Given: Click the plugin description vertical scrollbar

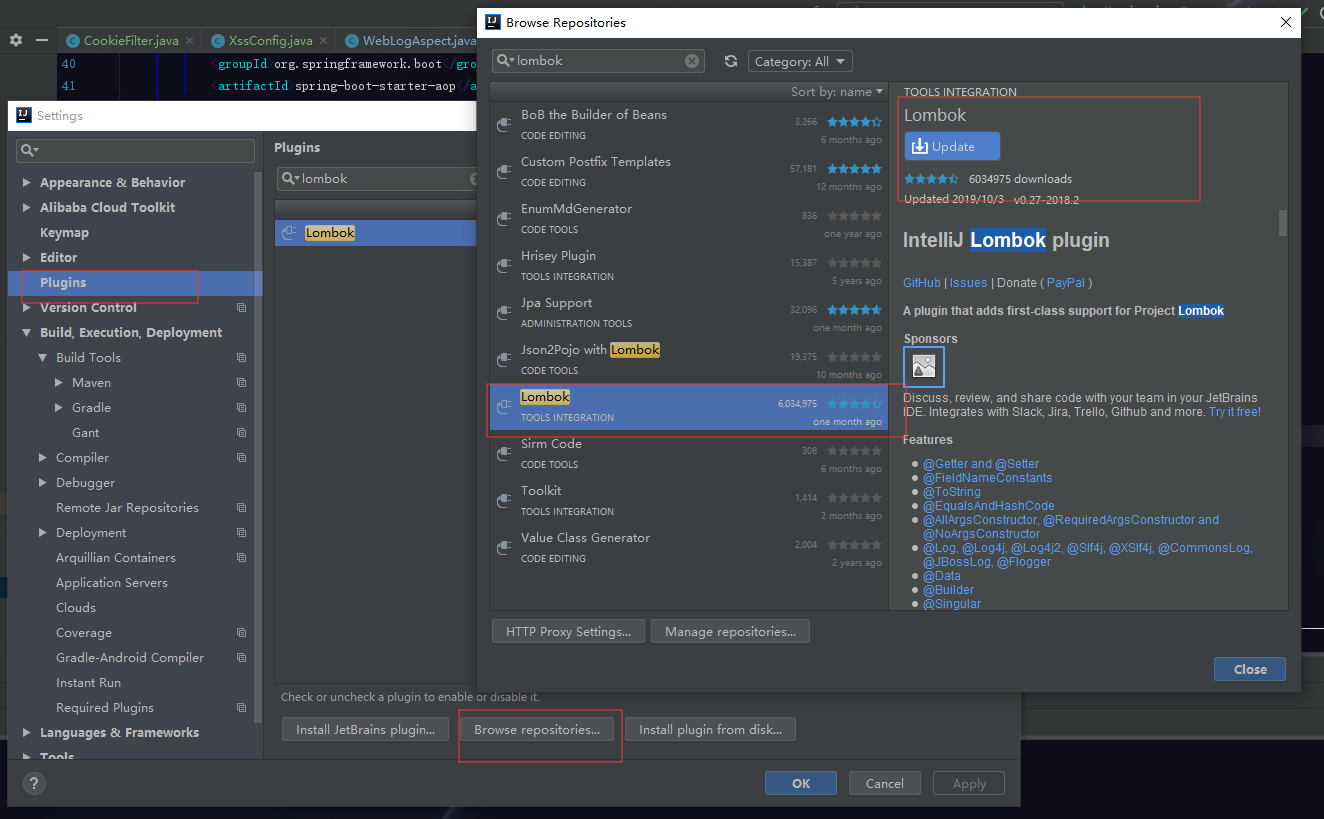Looking at the screenshot, I should (x=1283, y=223).
